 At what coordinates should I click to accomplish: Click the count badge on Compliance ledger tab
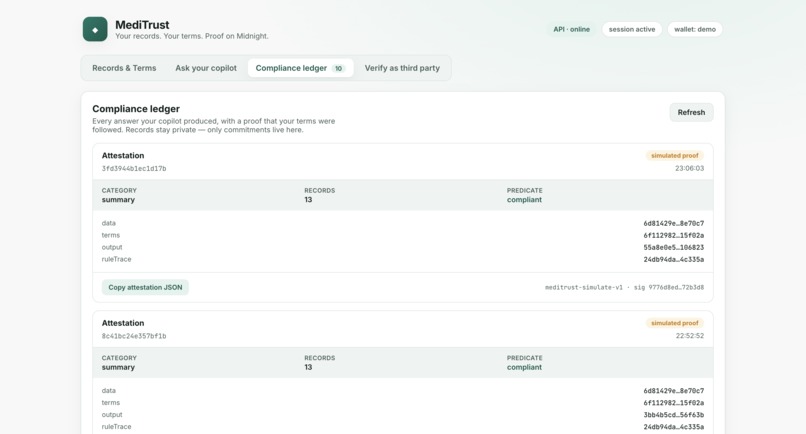click(338, 68)
